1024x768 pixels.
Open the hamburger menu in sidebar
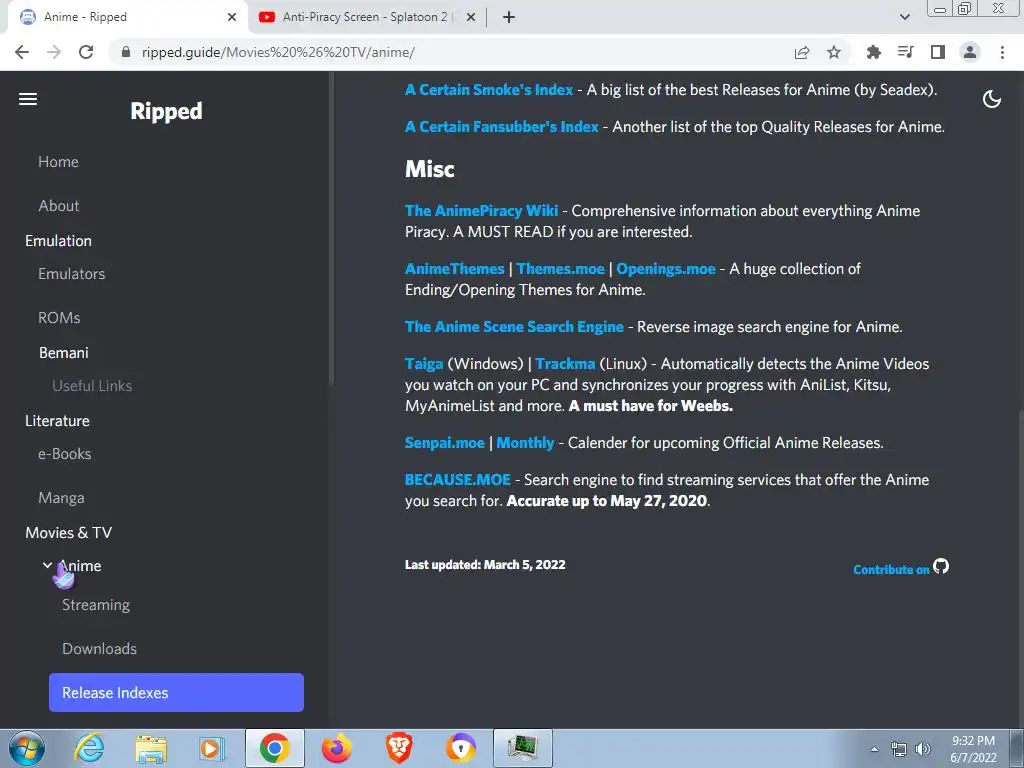pos(27,99)
